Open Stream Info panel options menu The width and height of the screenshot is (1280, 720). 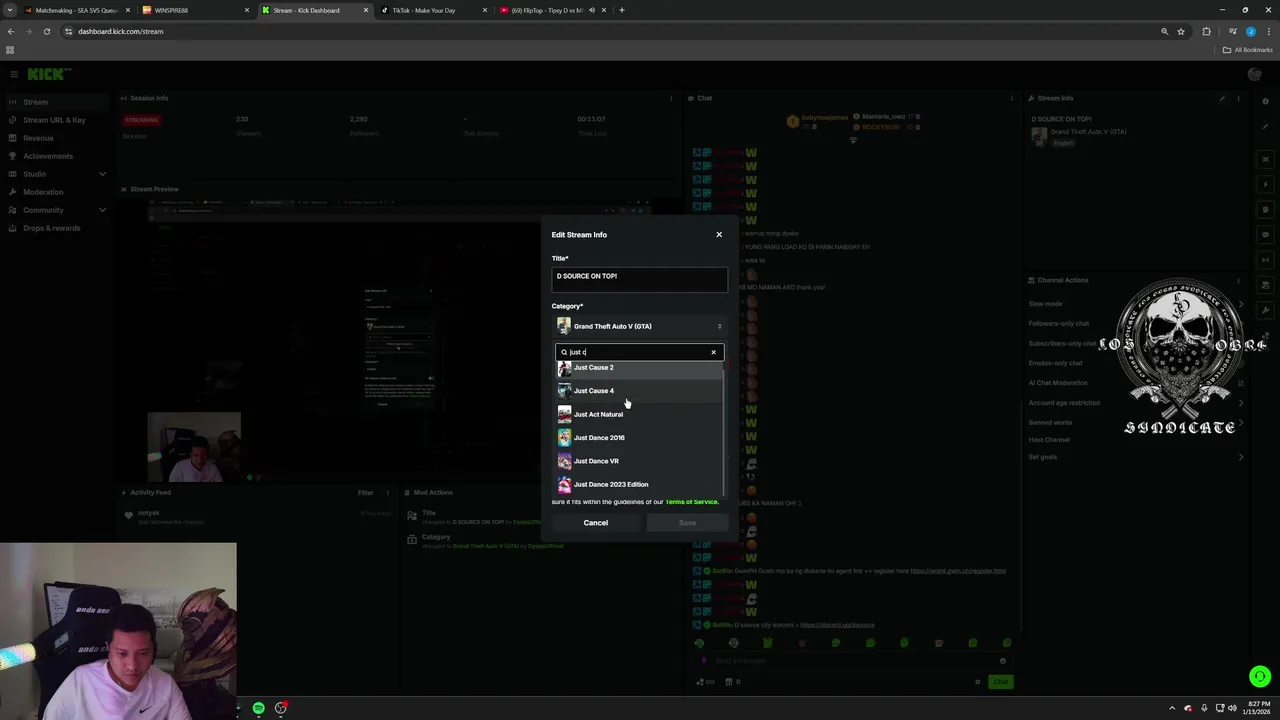[x=1238, y=98]
